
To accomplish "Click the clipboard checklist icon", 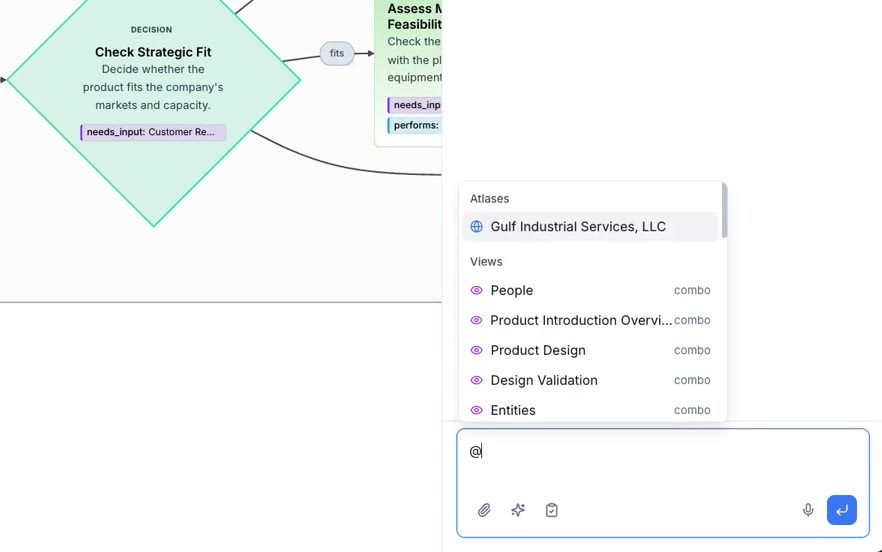I will (x=552, y=510).
